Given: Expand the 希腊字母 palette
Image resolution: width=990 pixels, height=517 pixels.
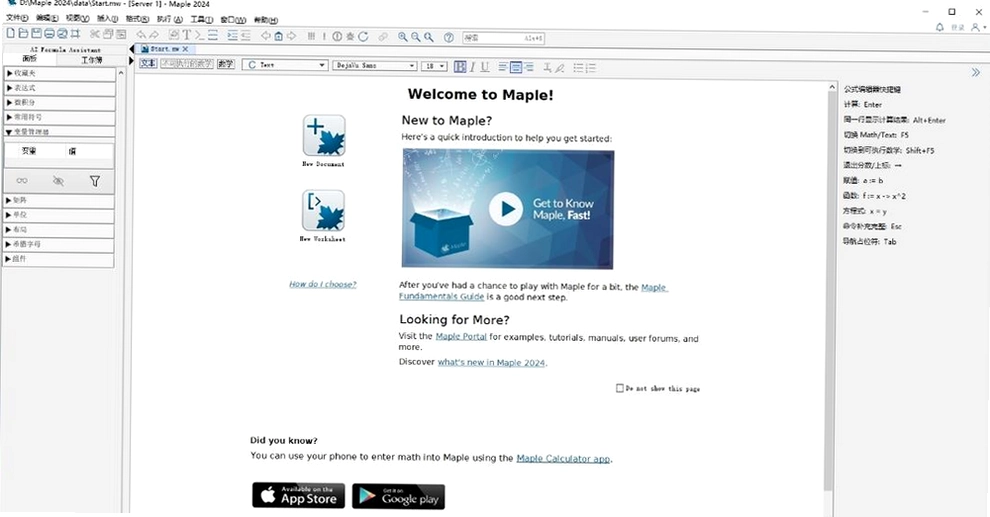Looking at the screenshot, I should [x=59, y=244].
